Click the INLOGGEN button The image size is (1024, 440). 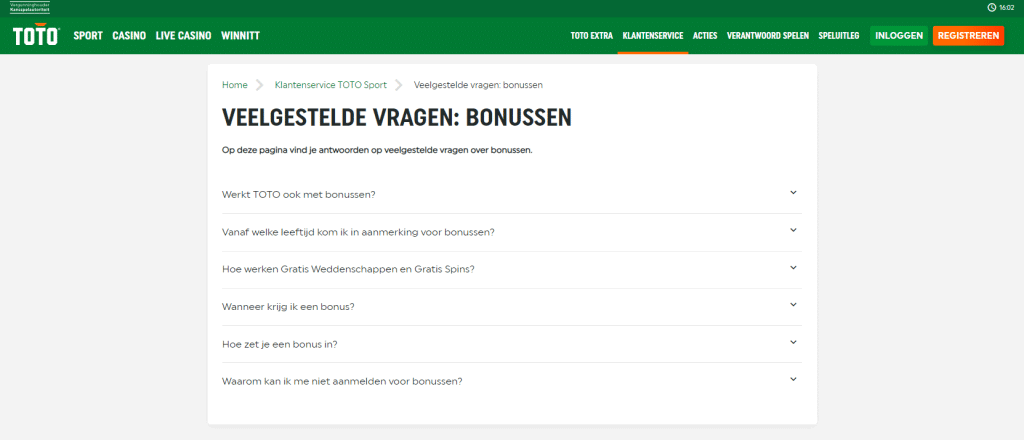coord(899,36)
